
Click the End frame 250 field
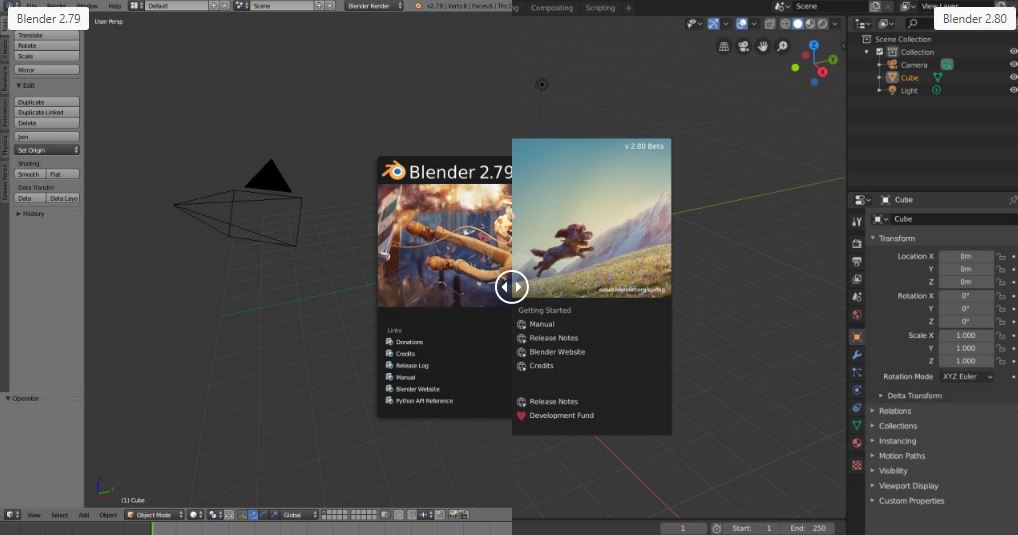coord(809,528)
